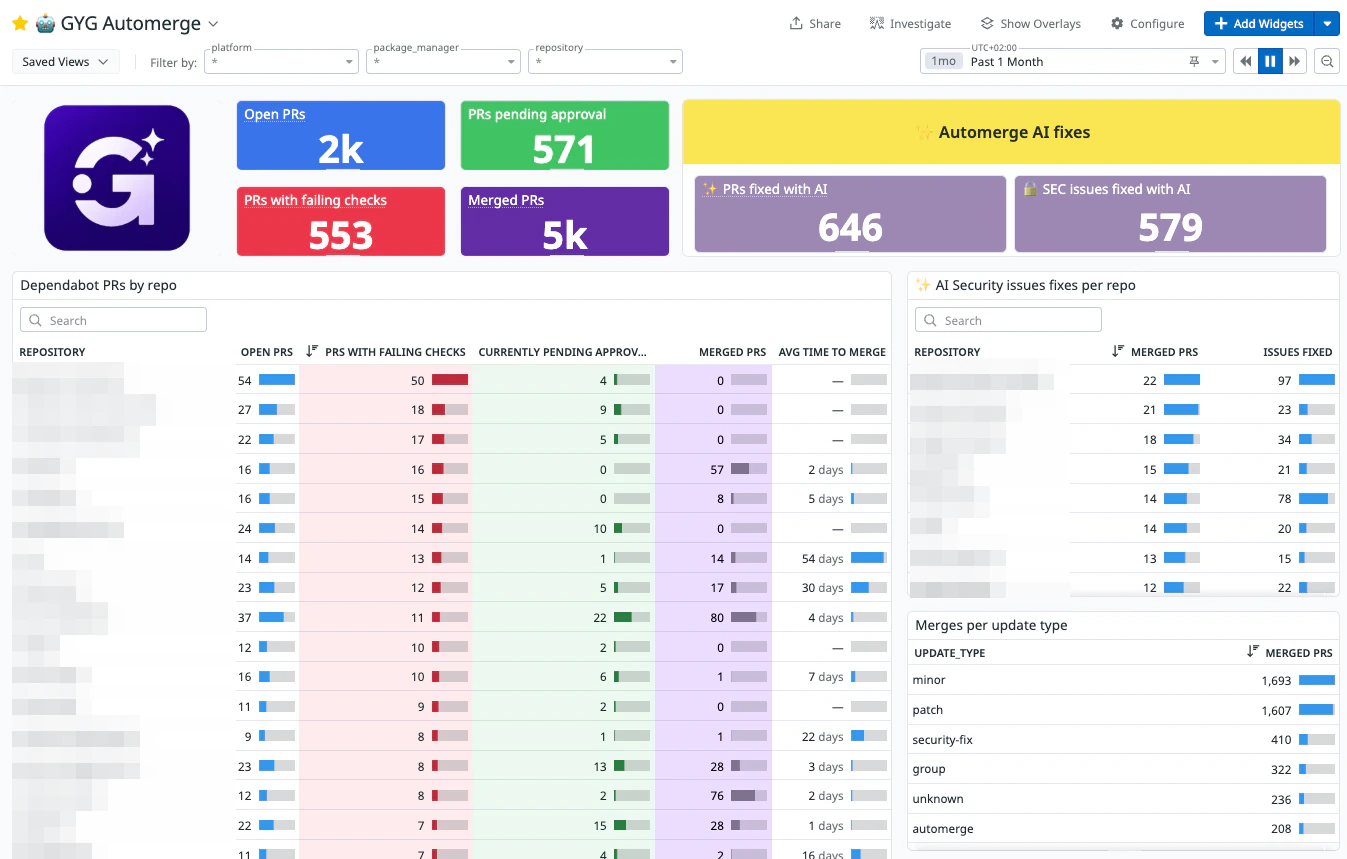Step forward in time with fast-forward icon
The height and width of the screenshot is (859, 1347).
1295,61
